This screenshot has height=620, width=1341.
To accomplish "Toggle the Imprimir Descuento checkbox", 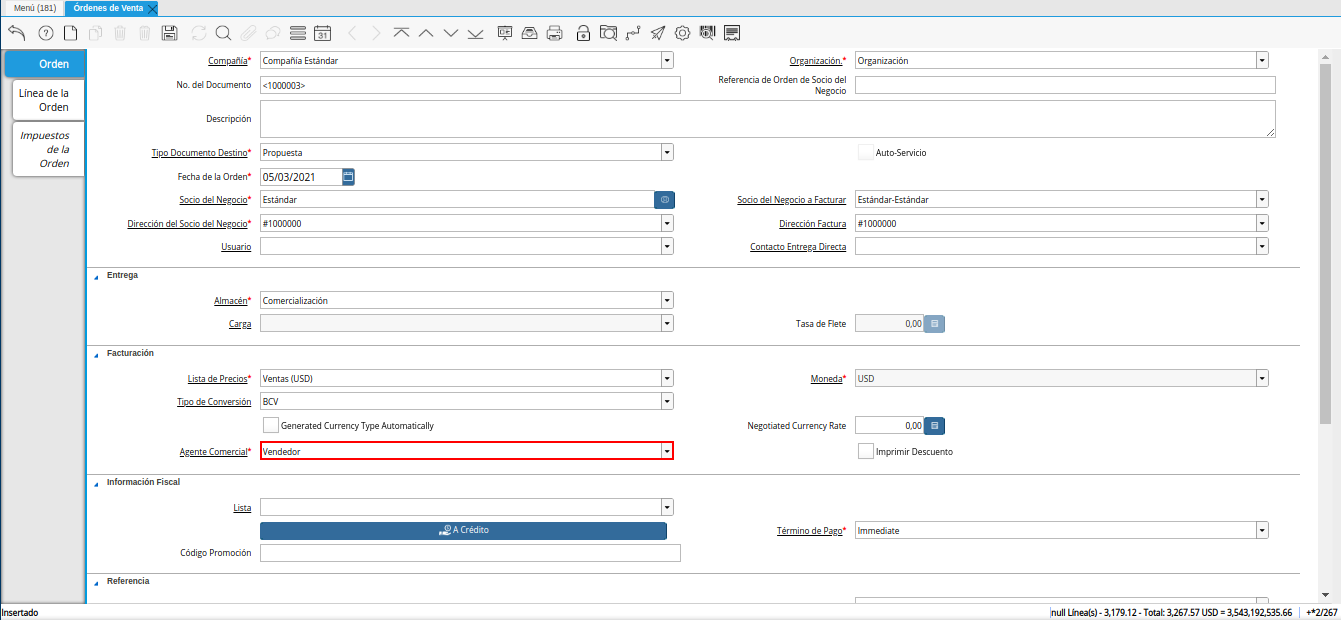I will 866,452.
